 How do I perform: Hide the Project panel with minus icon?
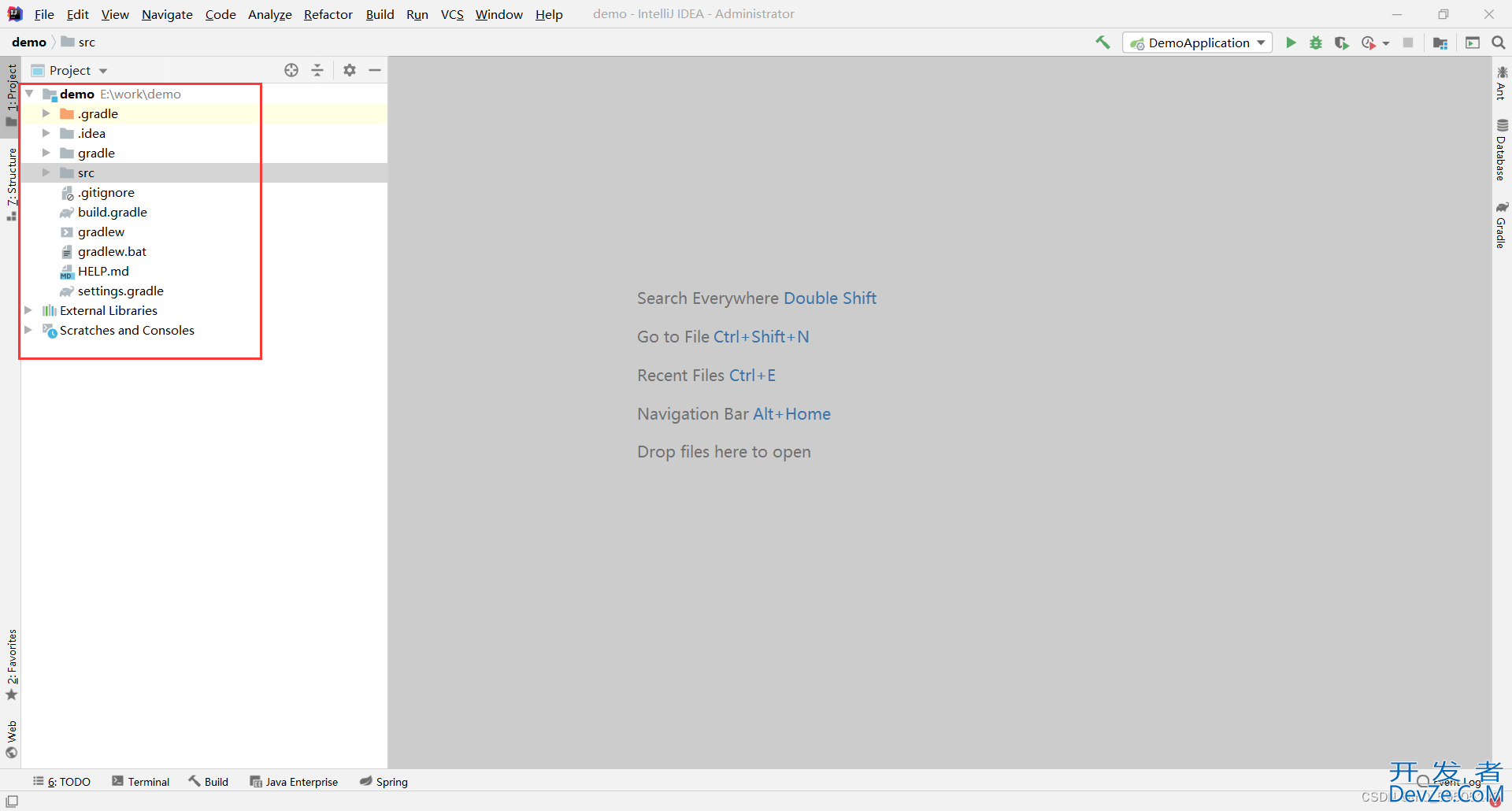375,70
